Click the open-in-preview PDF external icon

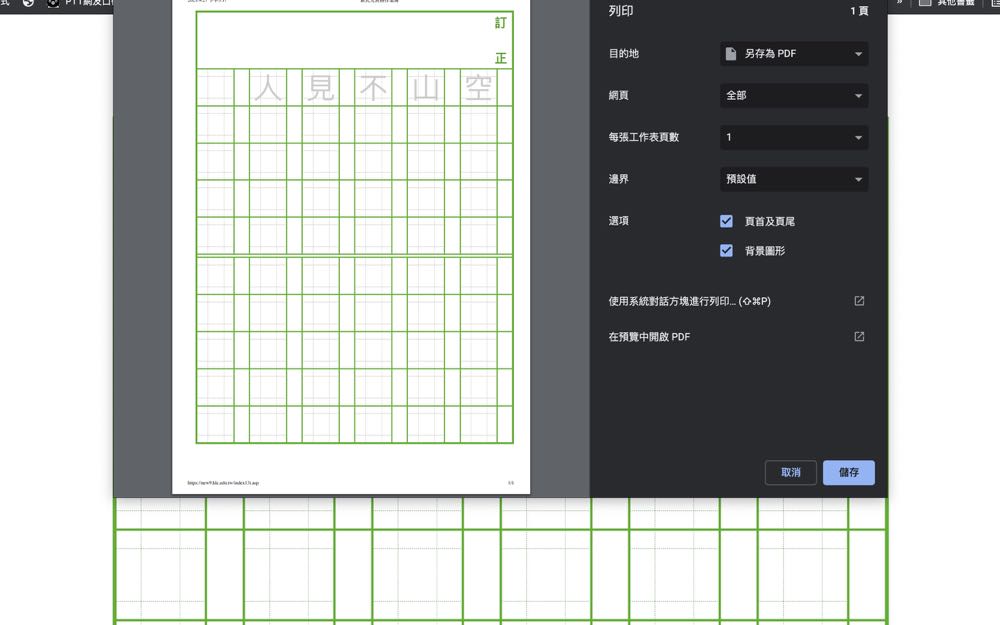(859, 337)
